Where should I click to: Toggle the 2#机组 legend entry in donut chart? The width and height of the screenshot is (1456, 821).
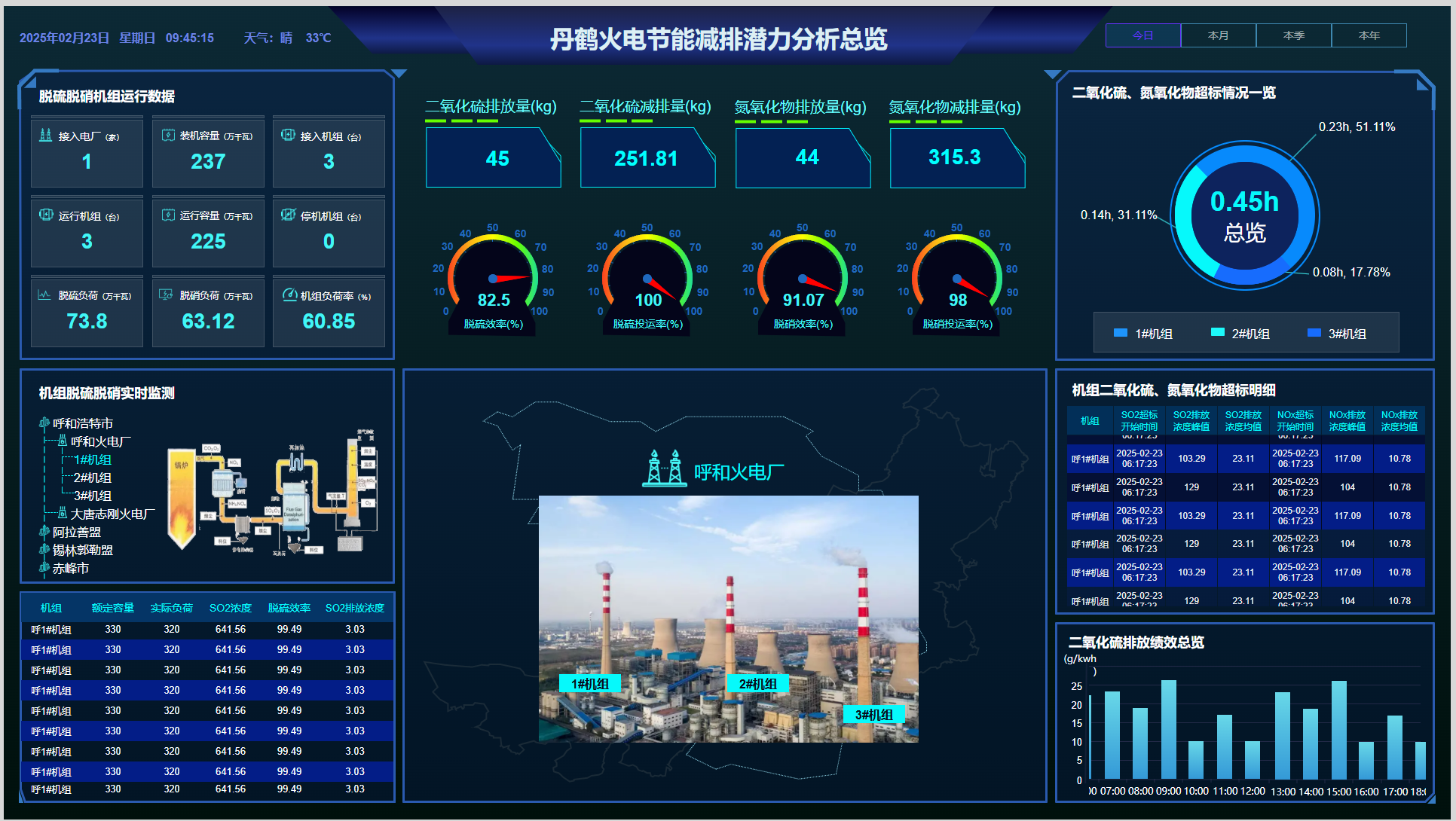1240,333
